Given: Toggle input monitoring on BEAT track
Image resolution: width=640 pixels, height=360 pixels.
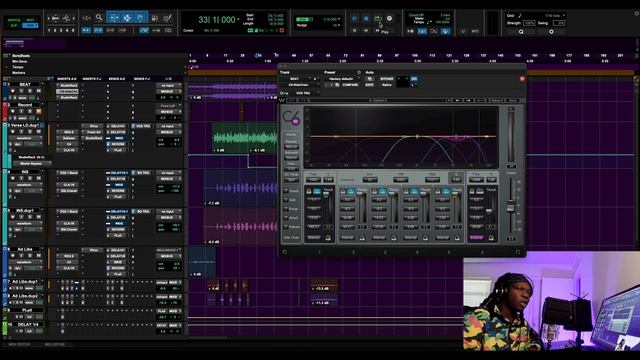Looking at the screenshot, I should (21, 91).
